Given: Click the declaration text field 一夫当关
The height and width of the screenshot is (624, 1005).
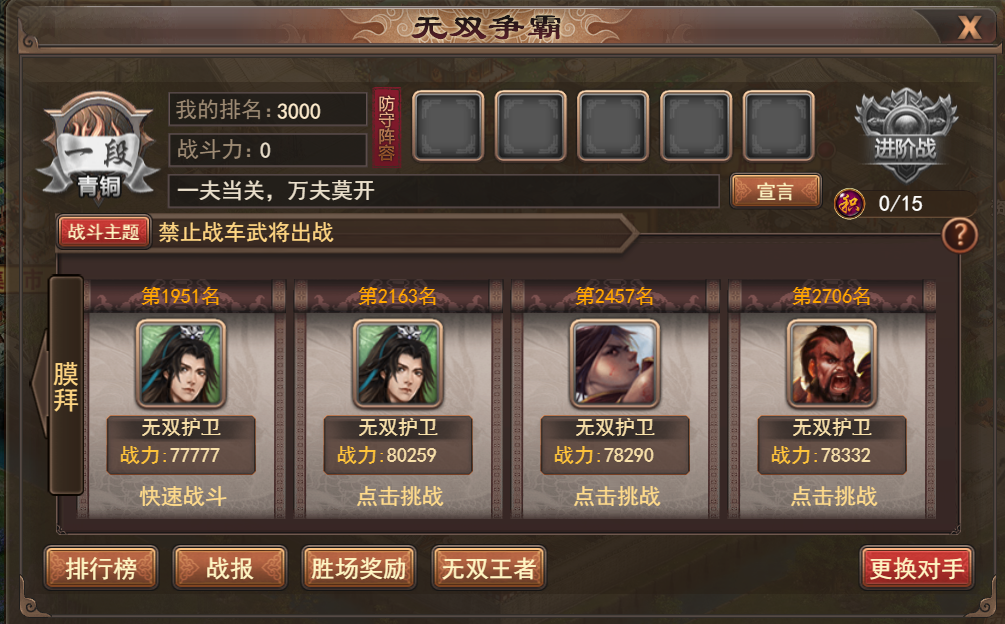Looking at the screenshot, I should tap(444, 191).
